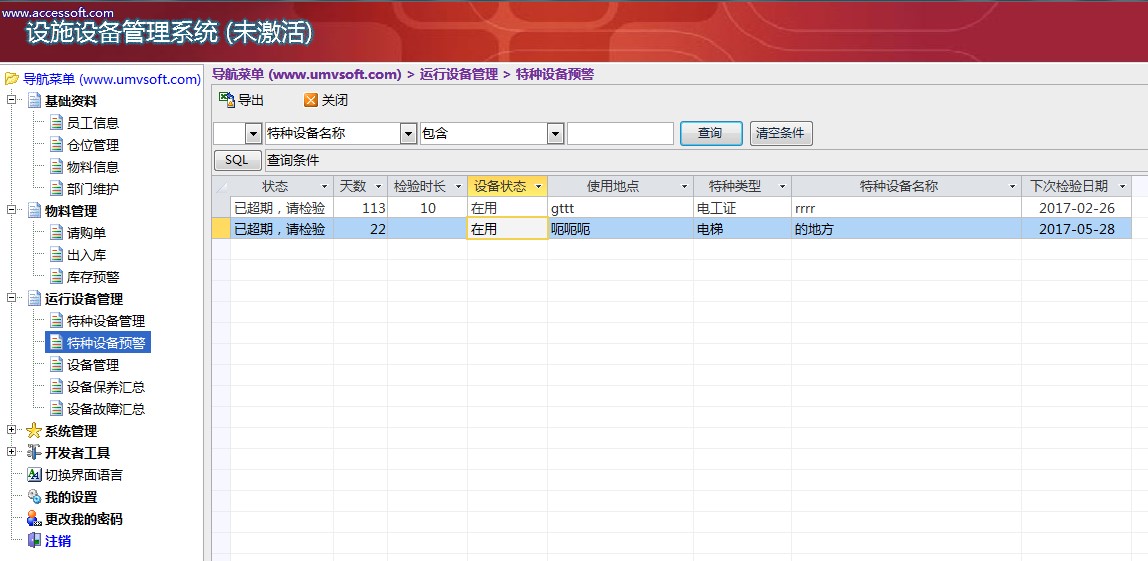
Task: Click the document icon beside 员工信息
Action: pos(56,122)
